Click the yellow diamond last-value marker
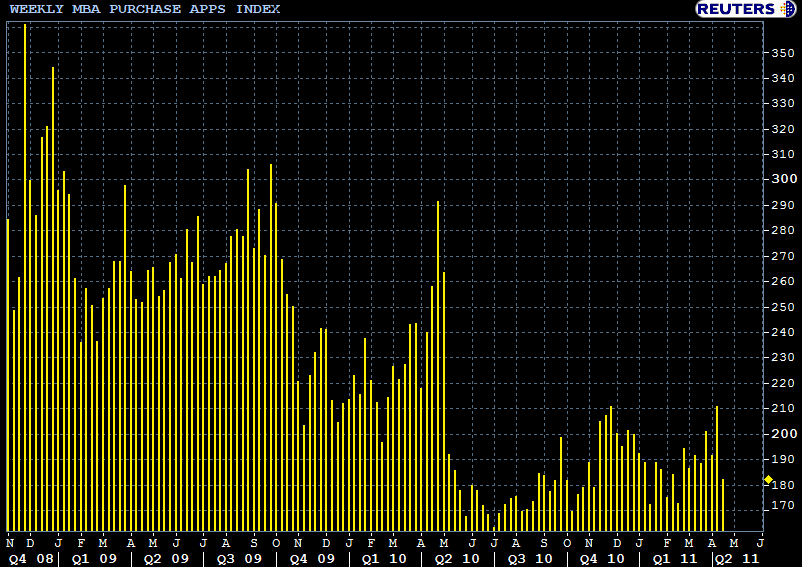The image size is (802, 567). [x=767, y=480]
